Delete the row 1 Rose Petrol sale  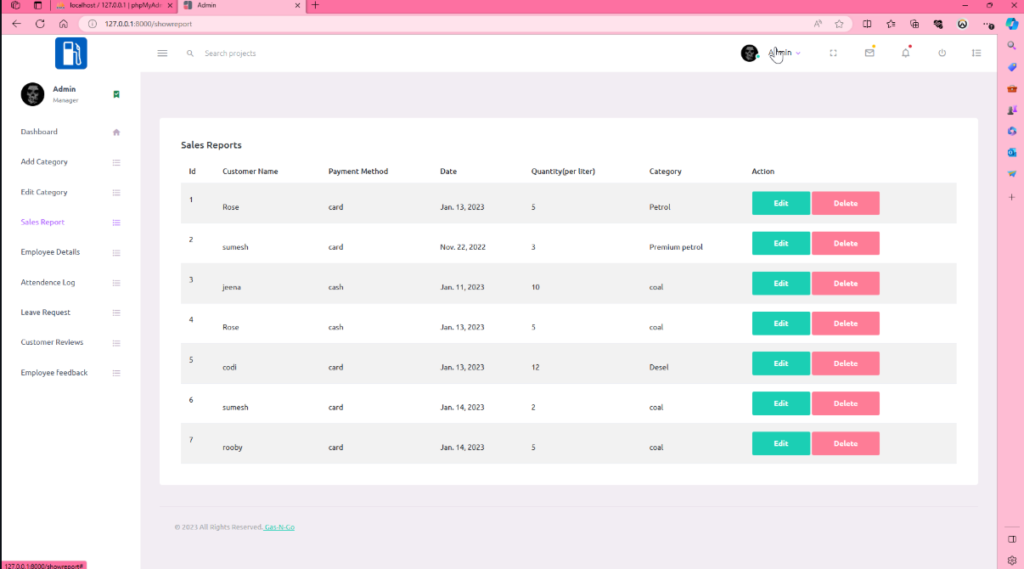click(x=845, y=203)
